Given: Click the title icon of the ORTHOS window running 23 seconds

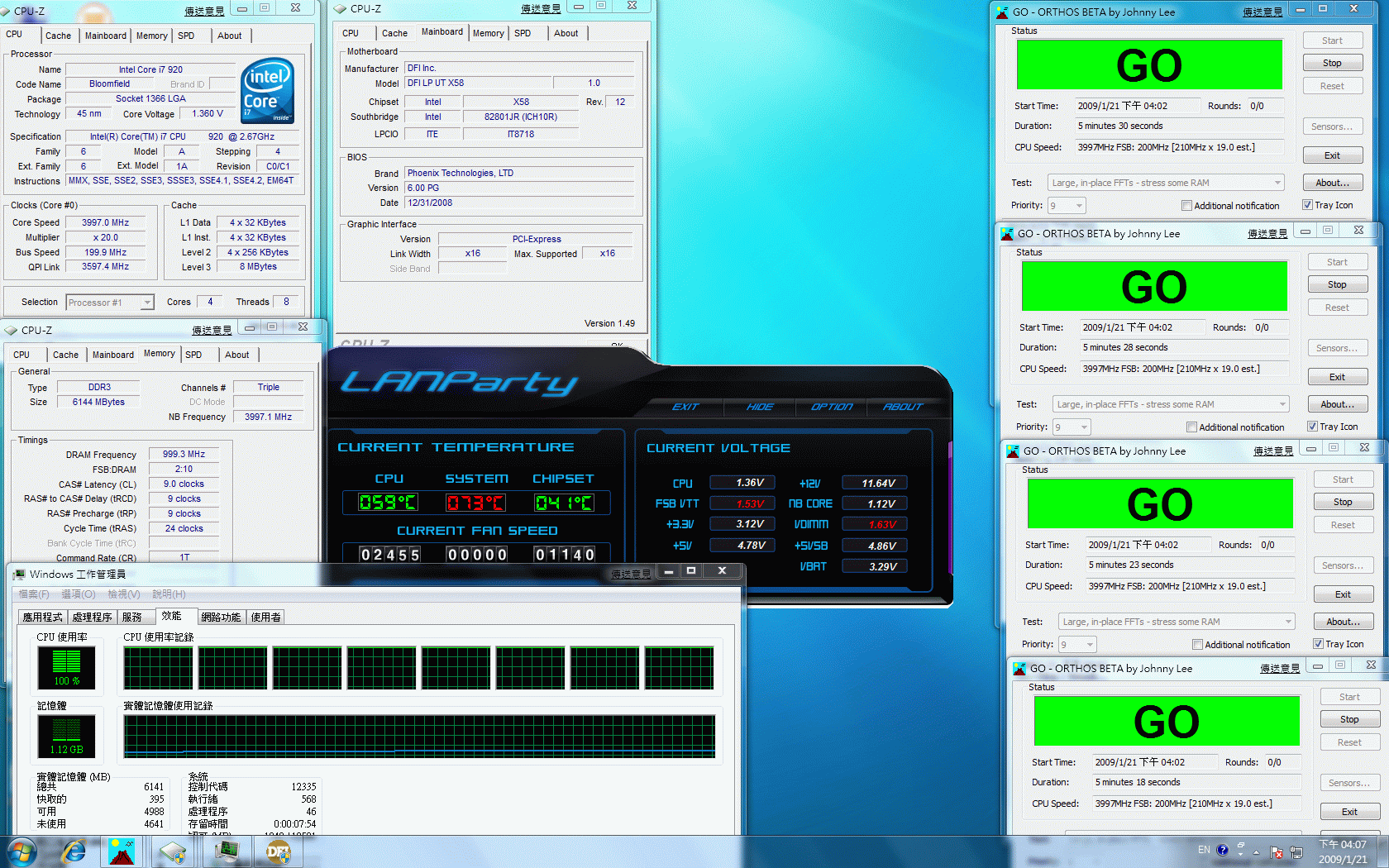Looking at the screenshot, I should click(x=1013, y=451).
